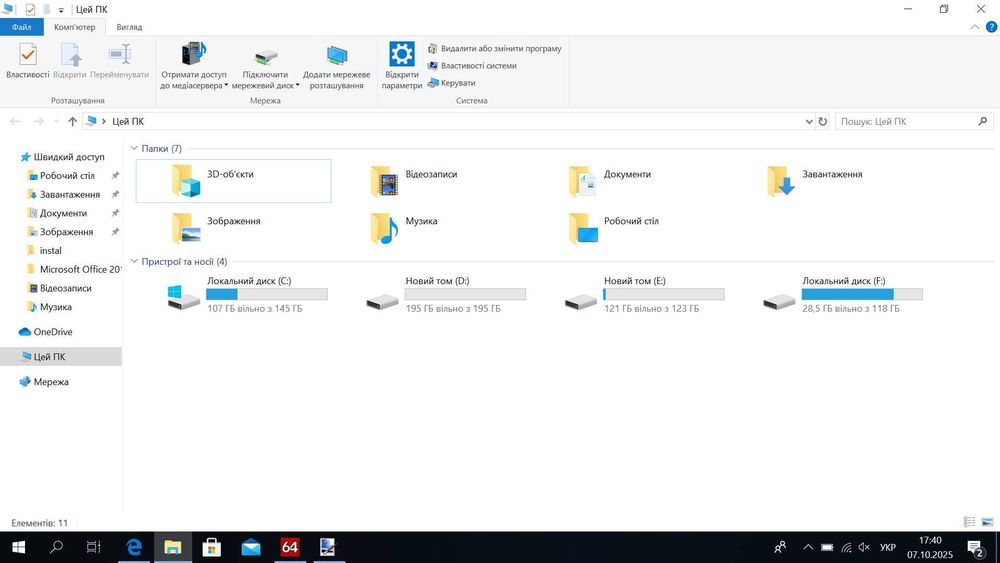Open settings via Відкрити параметри gear
The width and height of the screenshot is (1000, 563).
pyautogui.click(x=402, y=66)
